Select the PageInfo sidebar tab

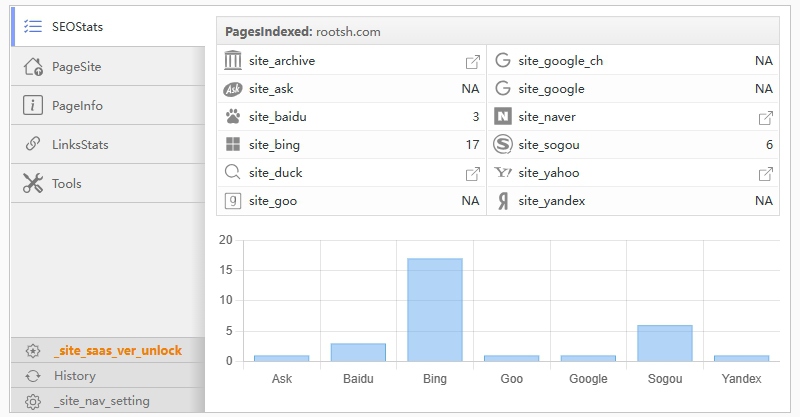[77, 106]
